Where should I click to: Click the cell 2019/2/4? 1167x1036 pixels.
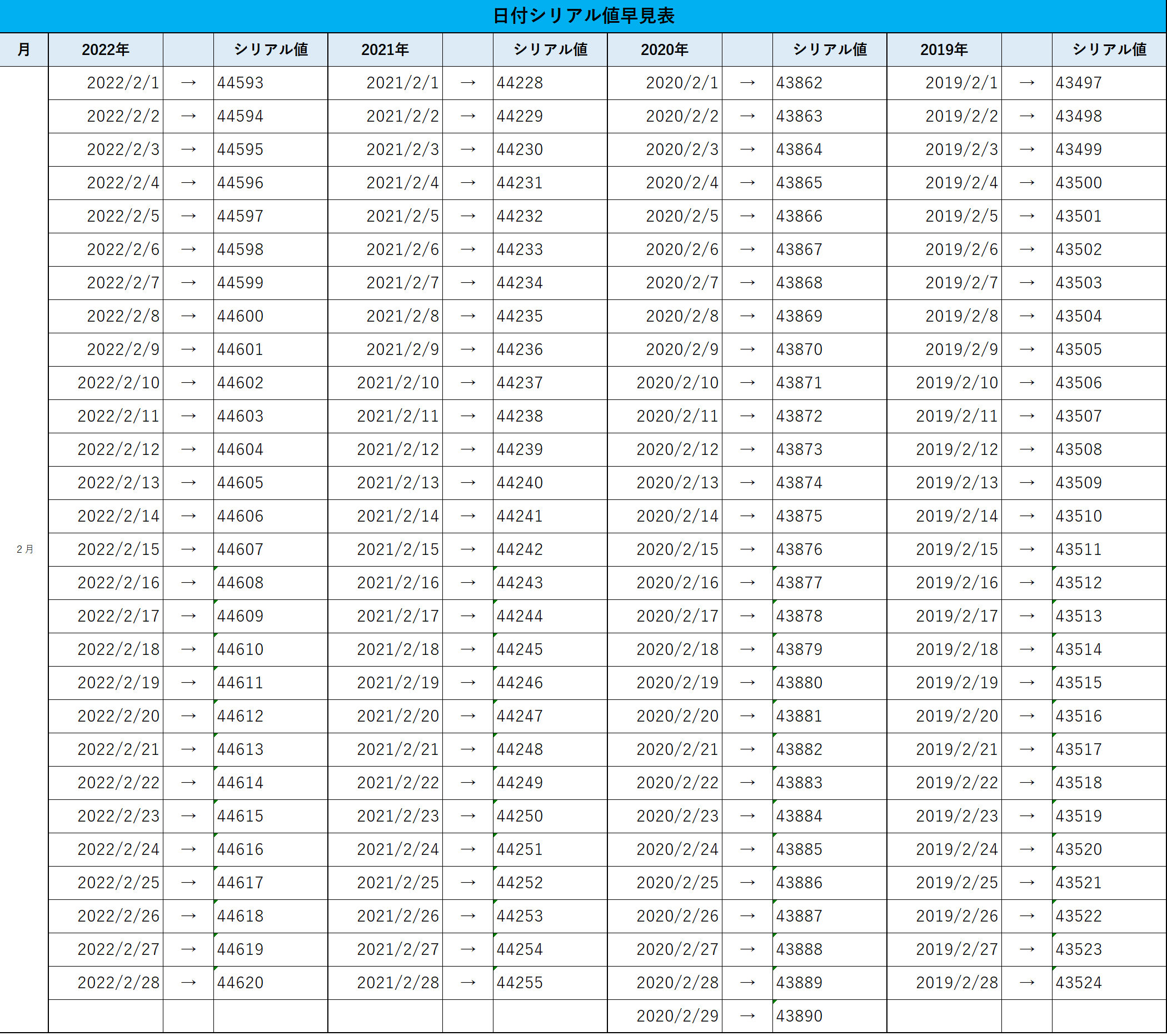coord(944,183)
